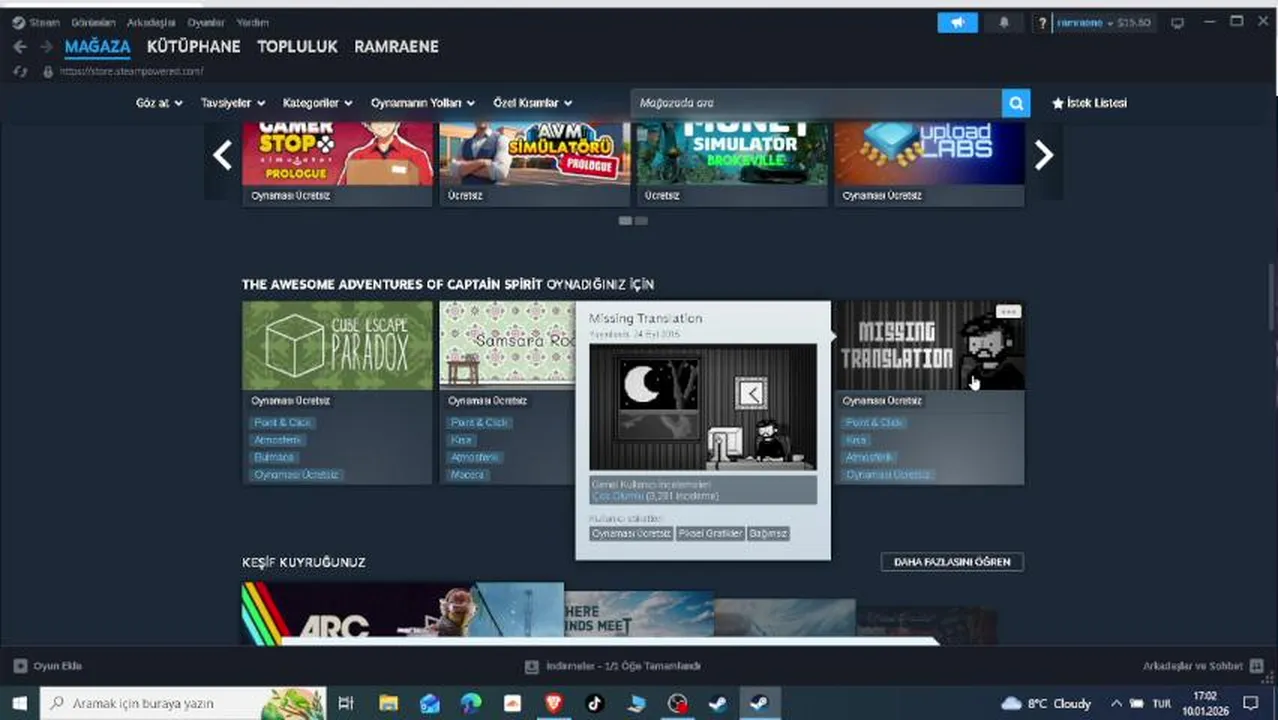Screen dimensions: 1278x720
Task: Open the Brave browser from the taskbar
Action: [554, 703]
